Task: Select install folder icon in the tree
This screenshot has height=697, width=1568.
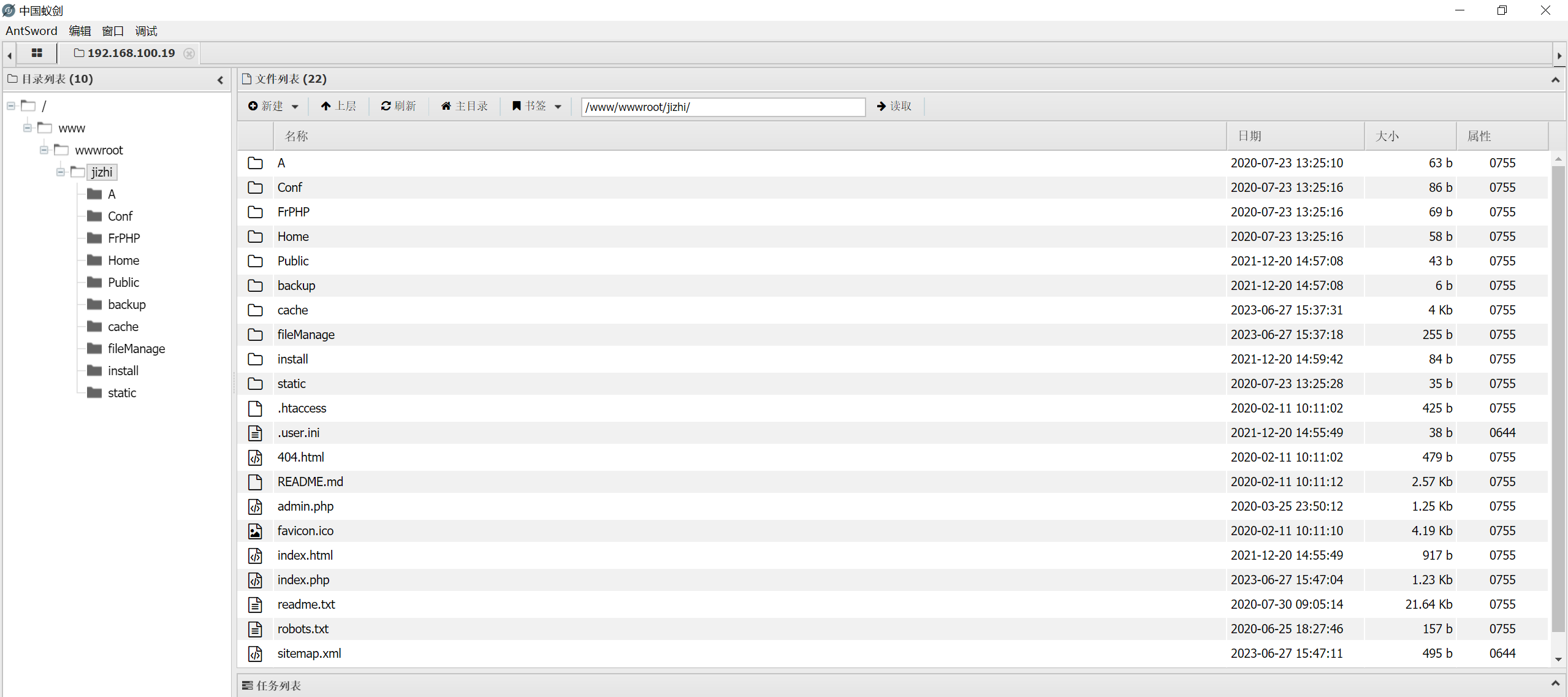Action: pyautogui.click(x=94, y=370)
